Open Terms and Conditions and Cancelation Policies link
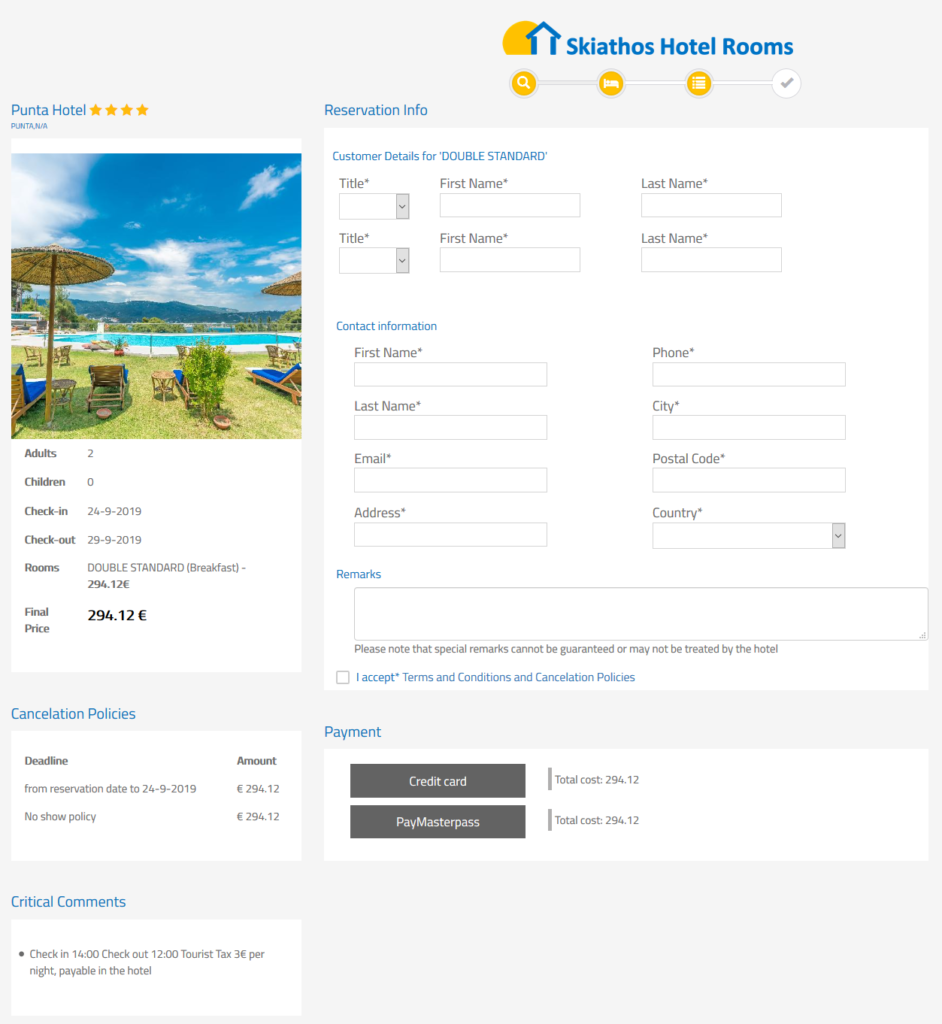942x1024 pixels. click(x=518, y=678)
